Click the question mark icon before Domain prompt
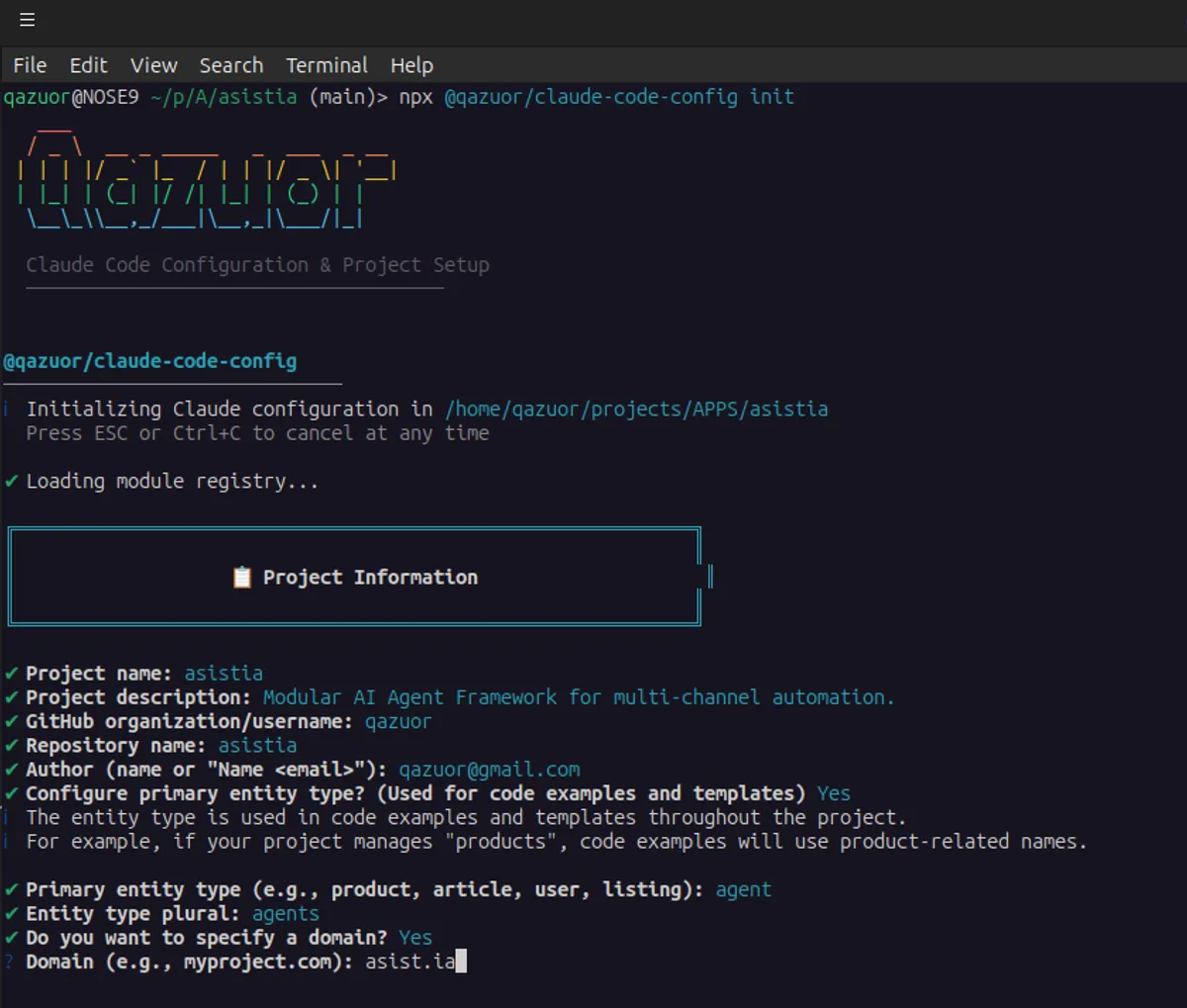Image resolution: width=1187 pixels, height=1008 pixels. tap(9, 962)
